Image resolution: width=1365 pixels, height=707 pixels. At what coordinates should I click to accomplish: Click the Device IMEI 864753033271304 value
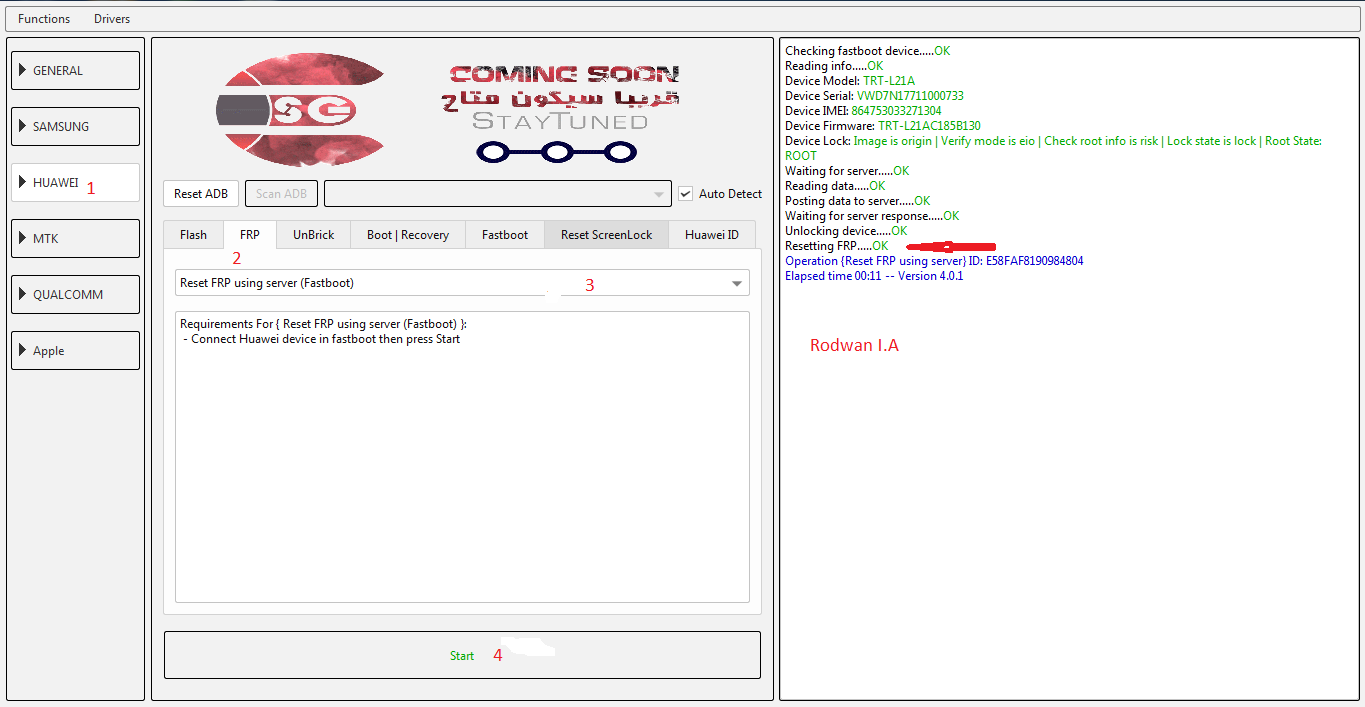[x=896, y=111]
